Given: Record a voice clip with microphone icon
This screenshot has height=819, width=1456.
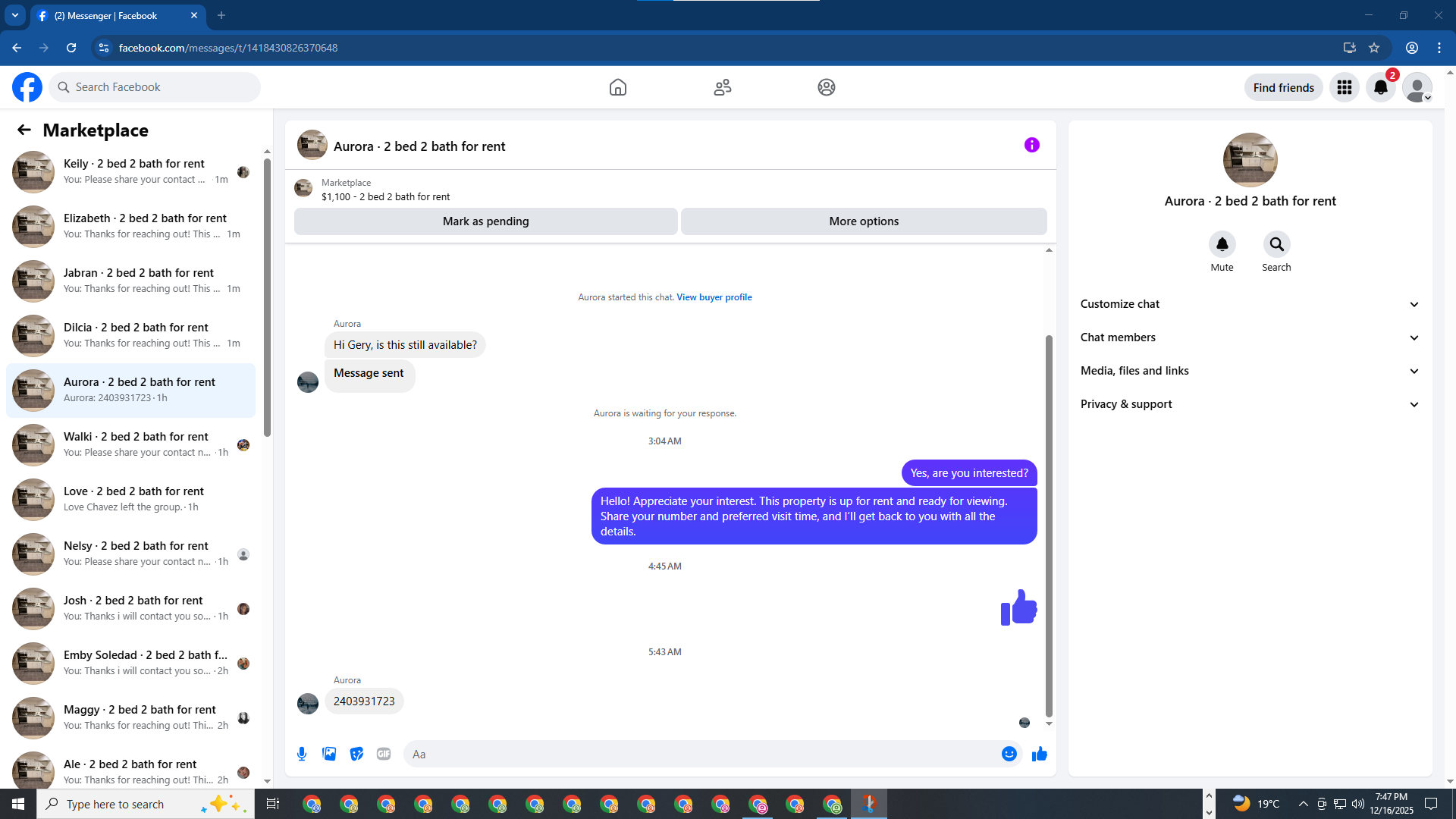Looking at the screenshot, I should [x=302, y=754].
